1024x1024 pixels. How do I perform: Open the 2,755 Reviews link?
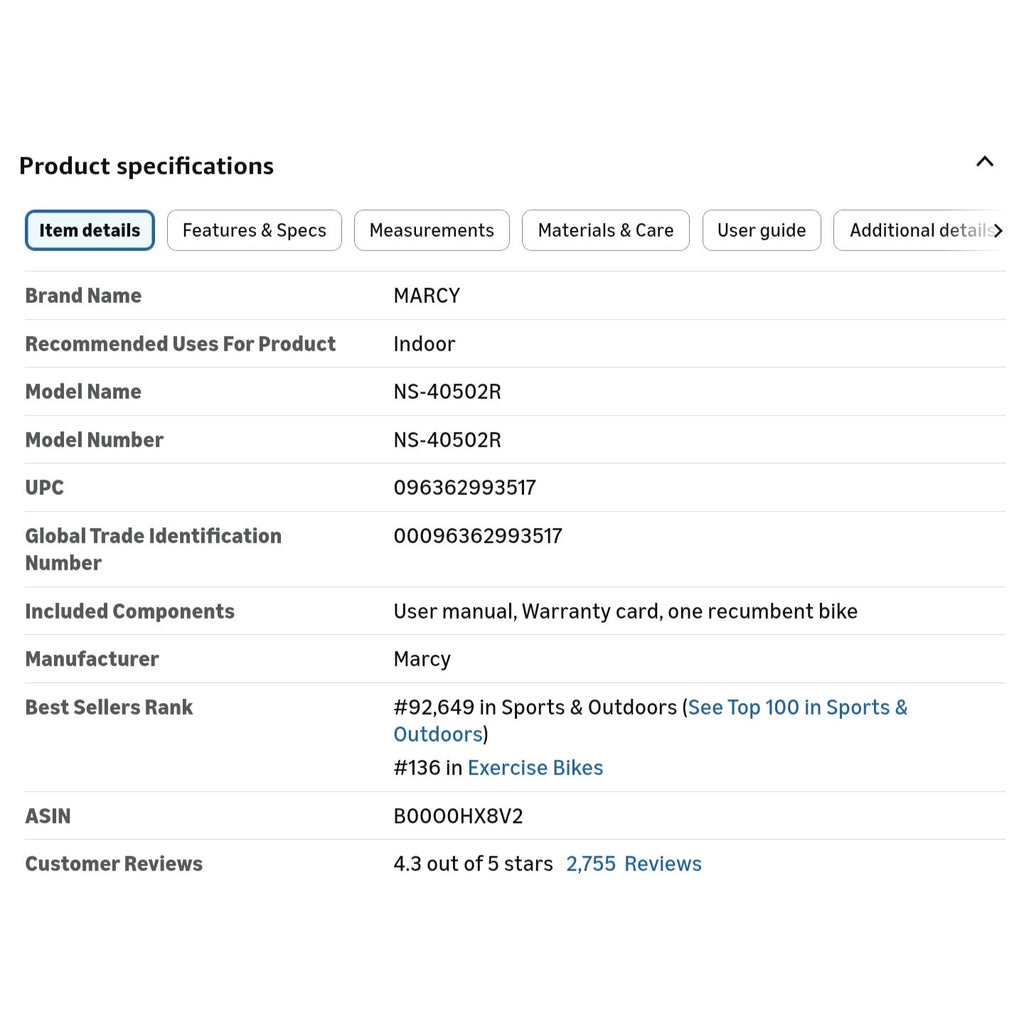(x=633, y=864)
